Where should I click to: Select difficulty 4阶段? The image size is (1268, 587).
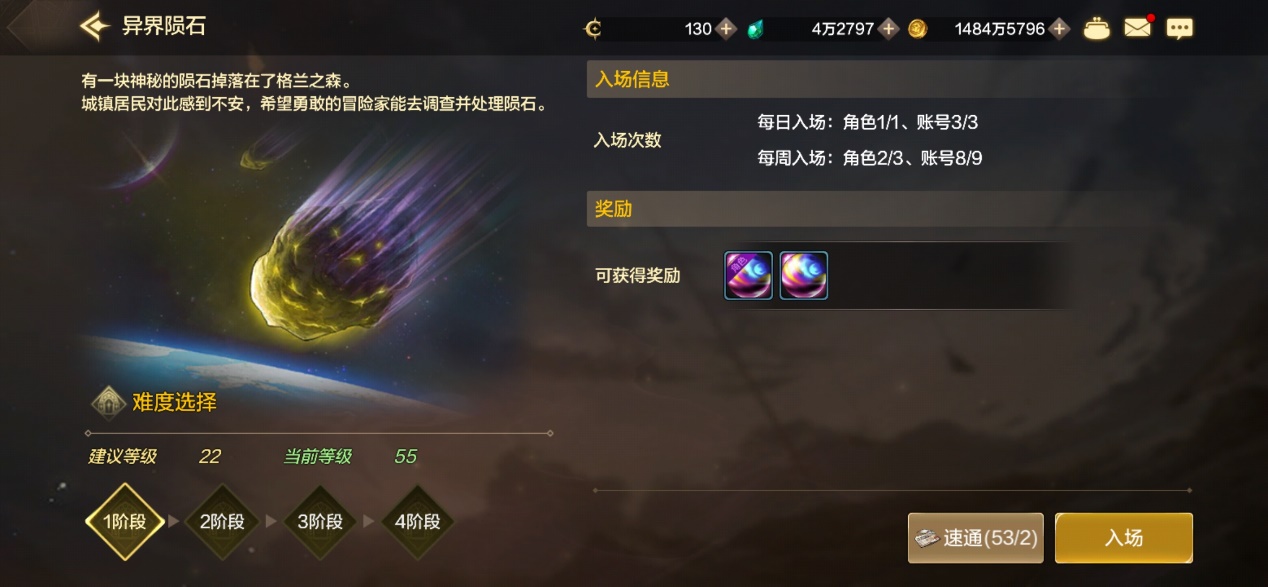418,521
